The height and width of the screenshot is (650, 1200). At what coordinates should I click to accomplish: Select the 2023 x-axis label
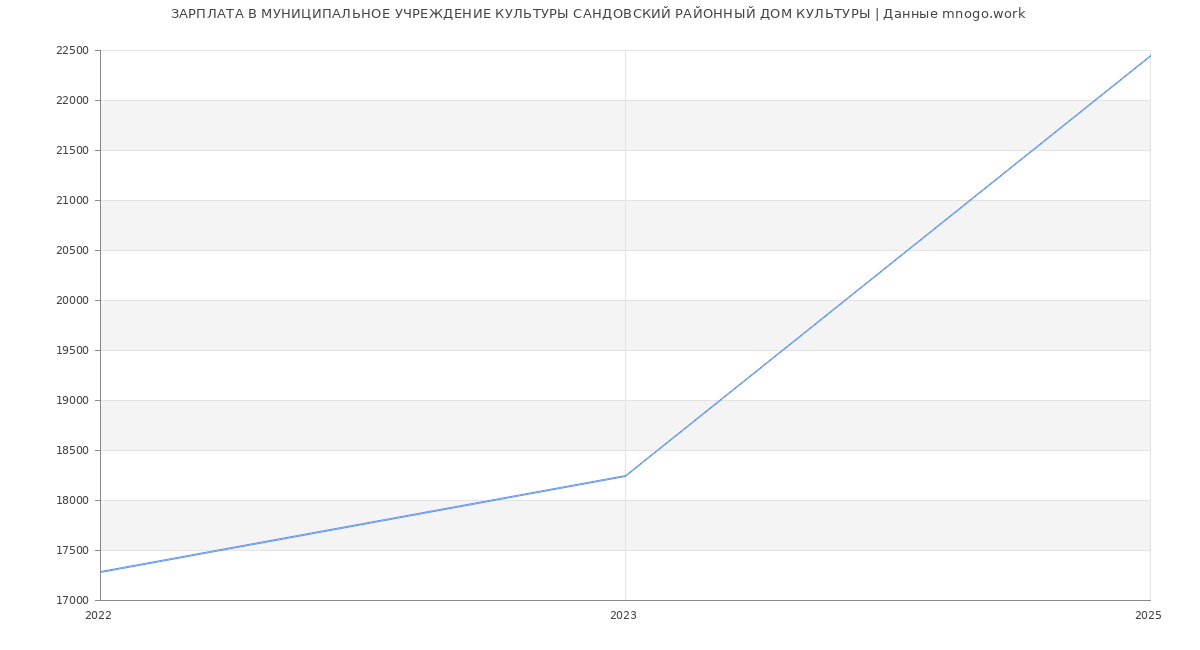coord(623,616)
